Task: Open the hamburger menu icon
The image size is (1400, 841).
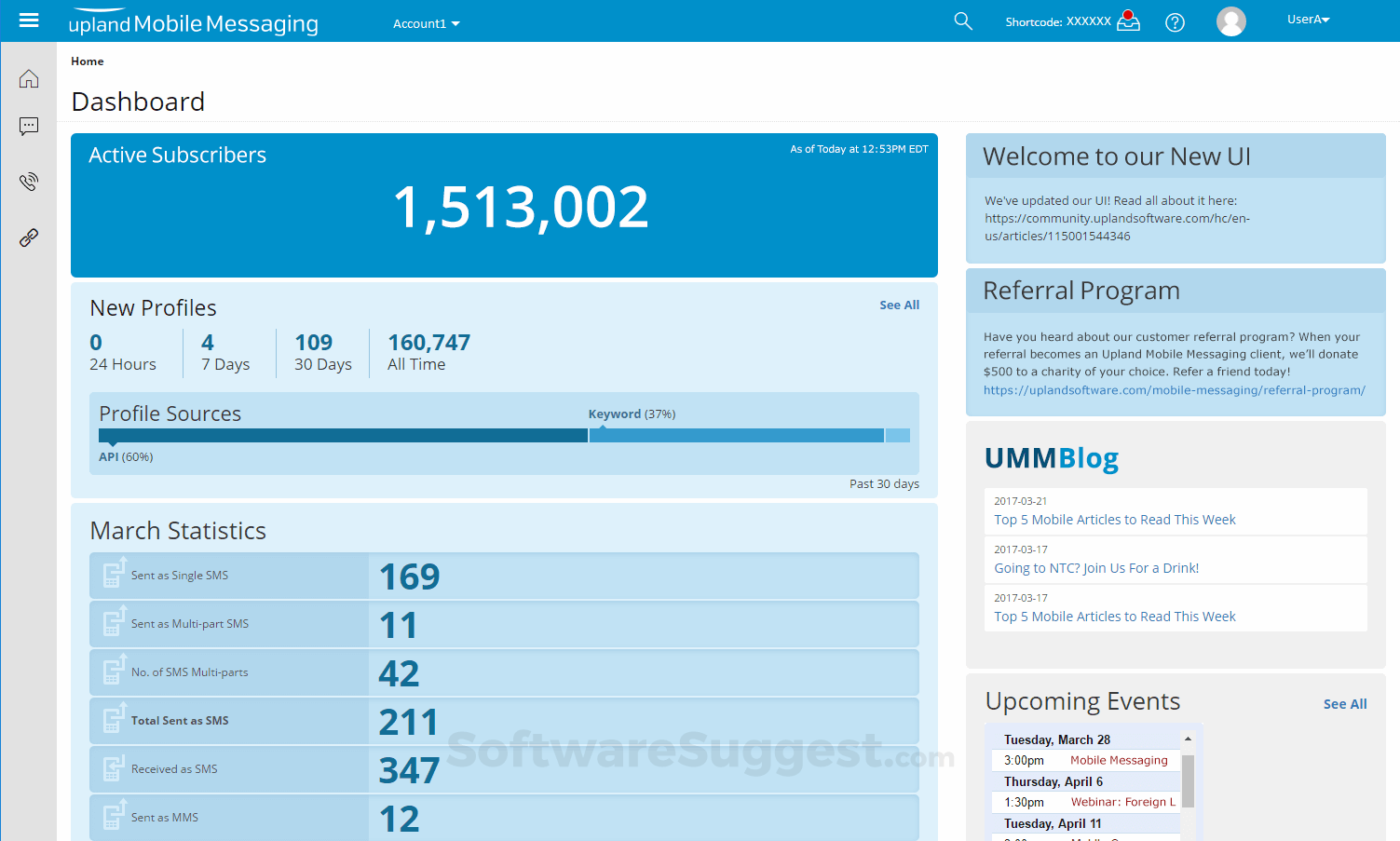Action: point(29,20)
